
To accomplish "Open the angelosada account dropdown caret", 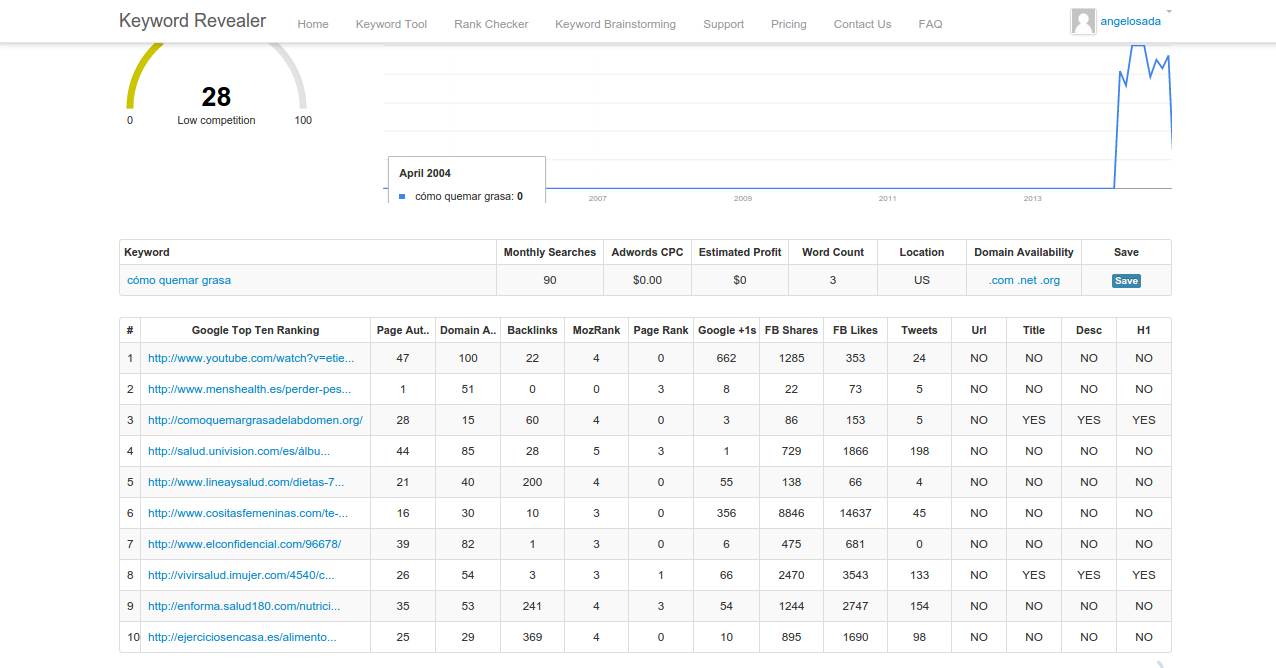I will point(1169,12).
